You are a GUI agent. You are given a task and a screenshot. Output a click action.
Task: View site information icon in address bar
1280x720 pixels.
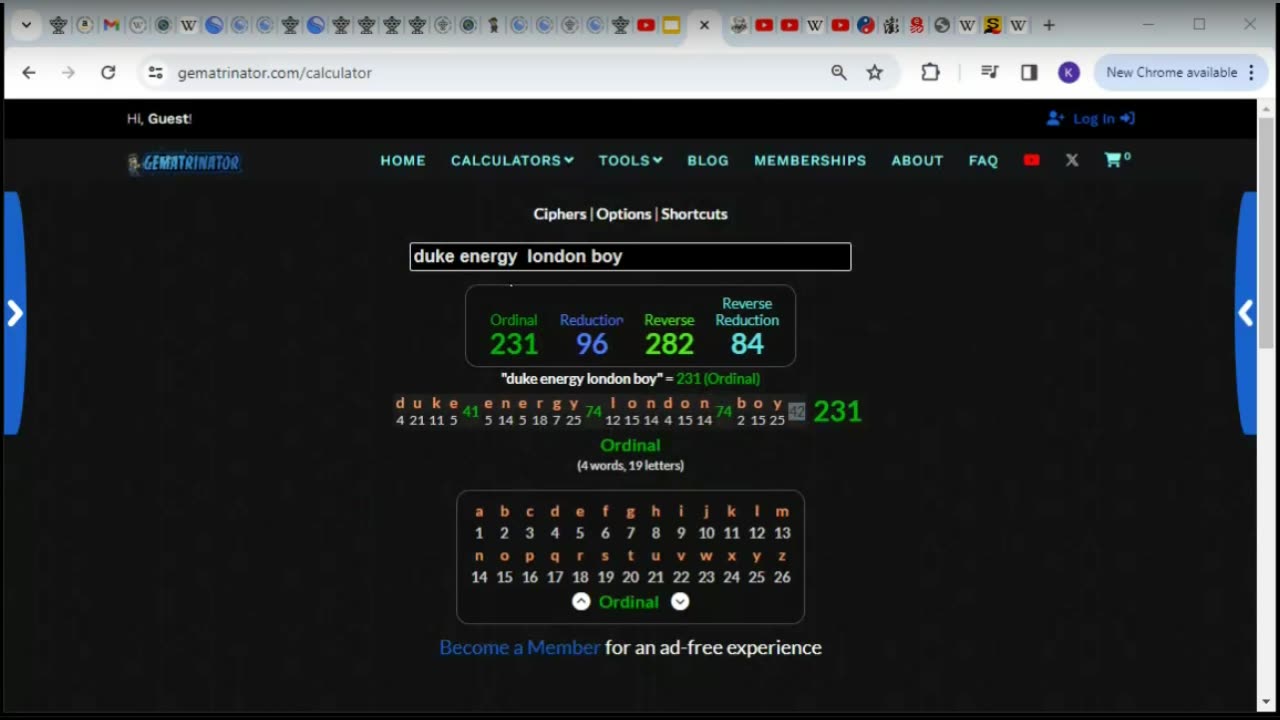[x=155, y=72]
